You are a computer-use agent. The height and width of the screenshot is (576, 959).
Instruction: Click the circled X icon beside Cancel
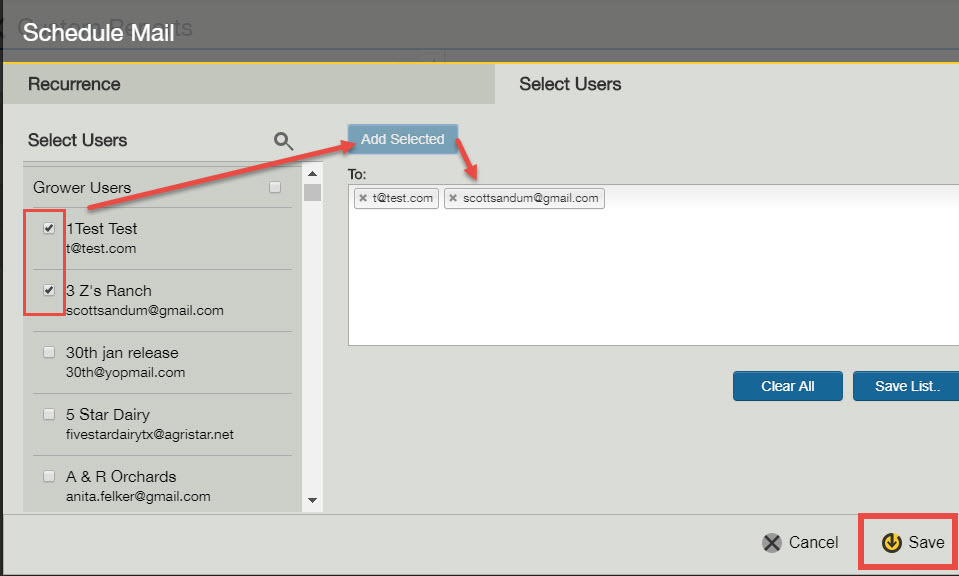(x=771, y=542)
